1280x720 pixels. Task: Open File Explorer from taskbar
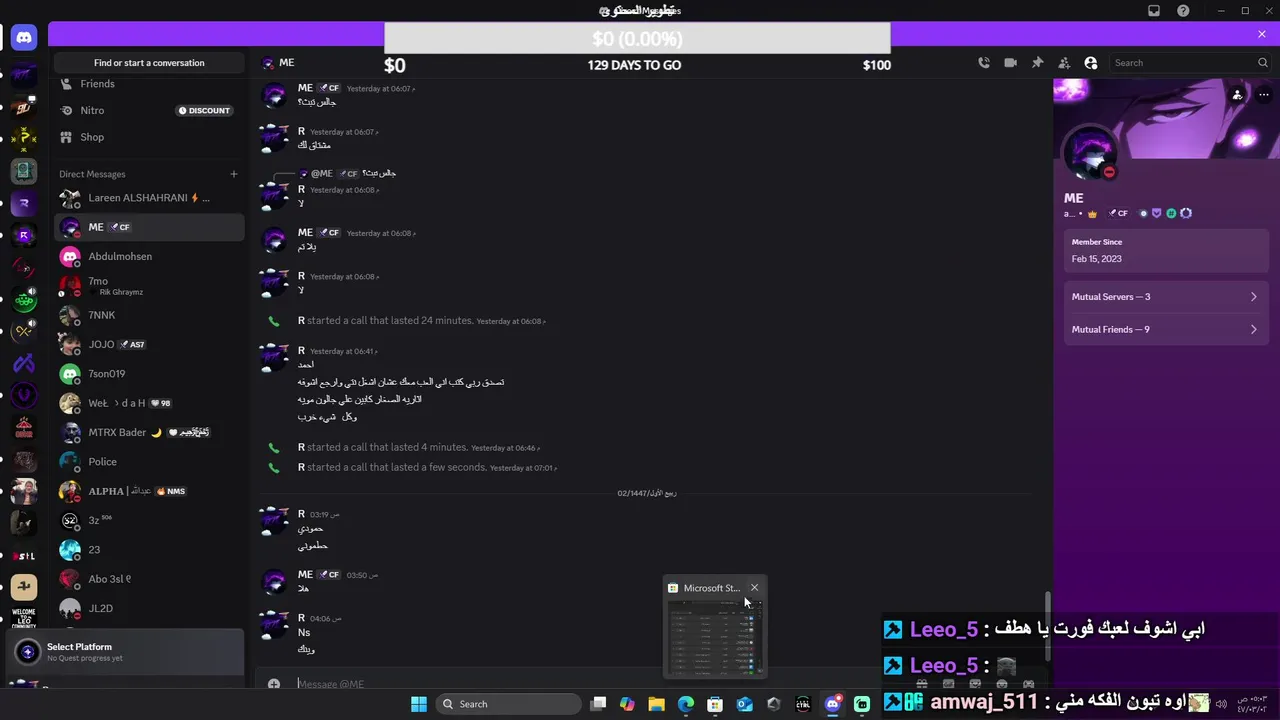coord(656,704)
